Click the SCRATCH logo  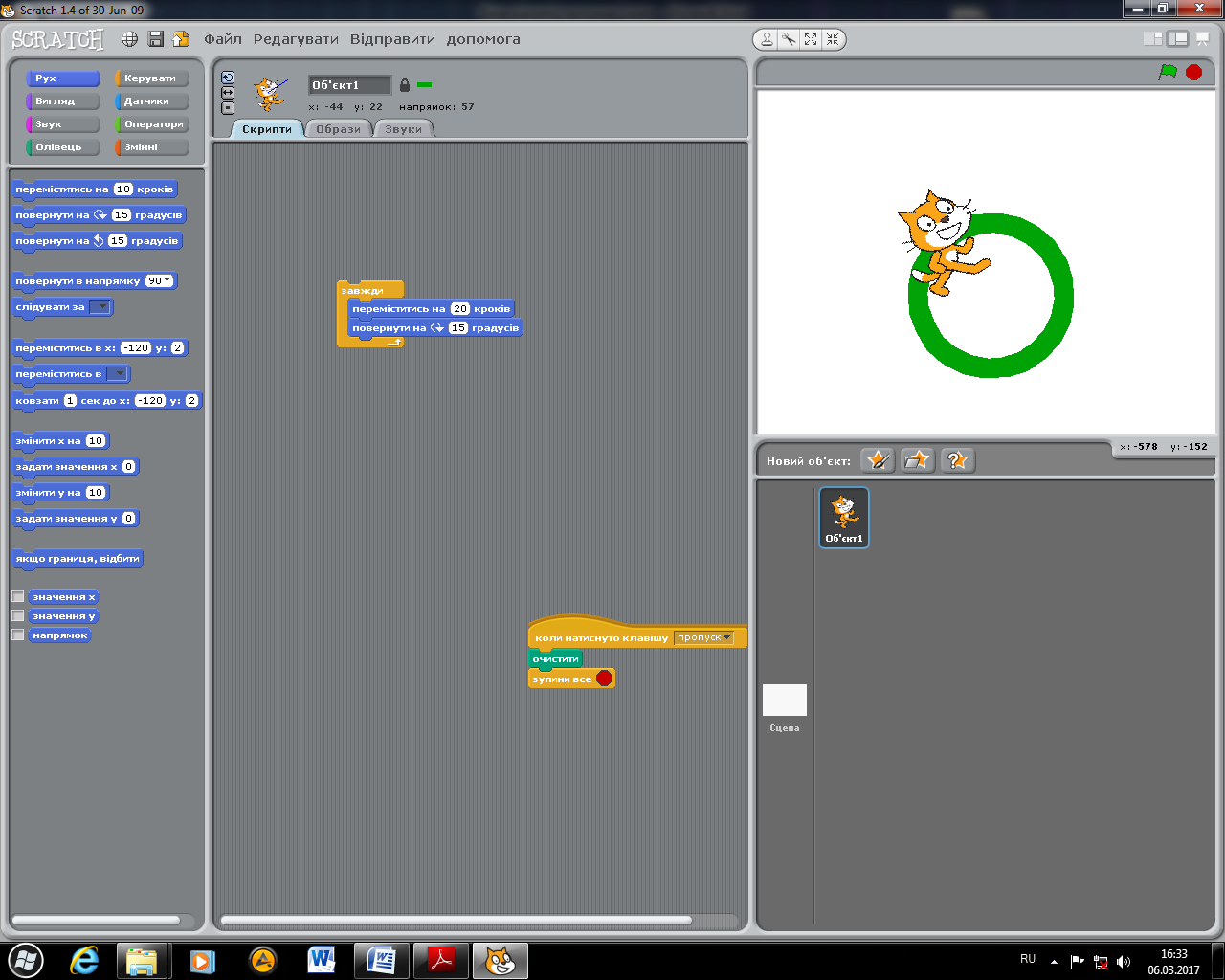coord(57,39)
